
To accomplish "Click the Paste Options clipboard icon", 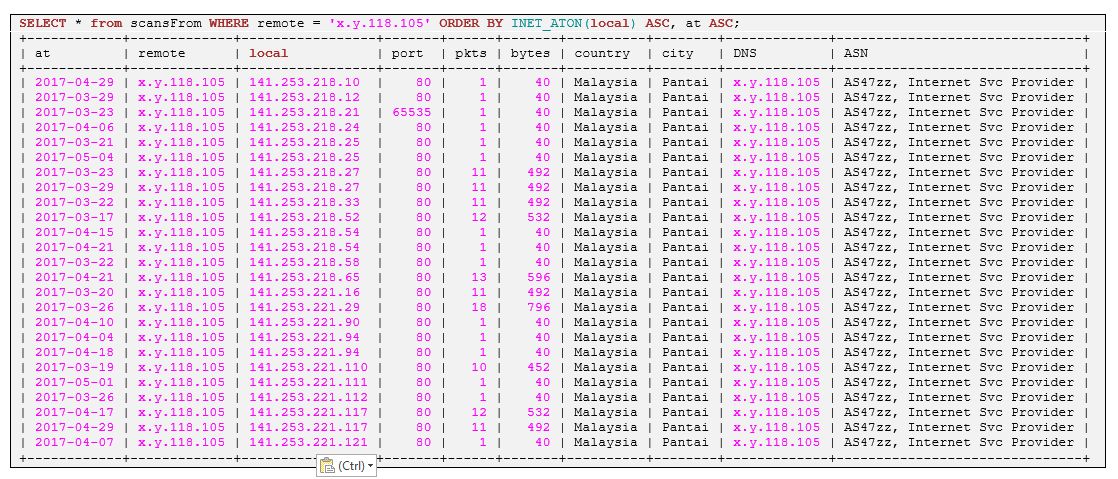I will click(327, 465).
